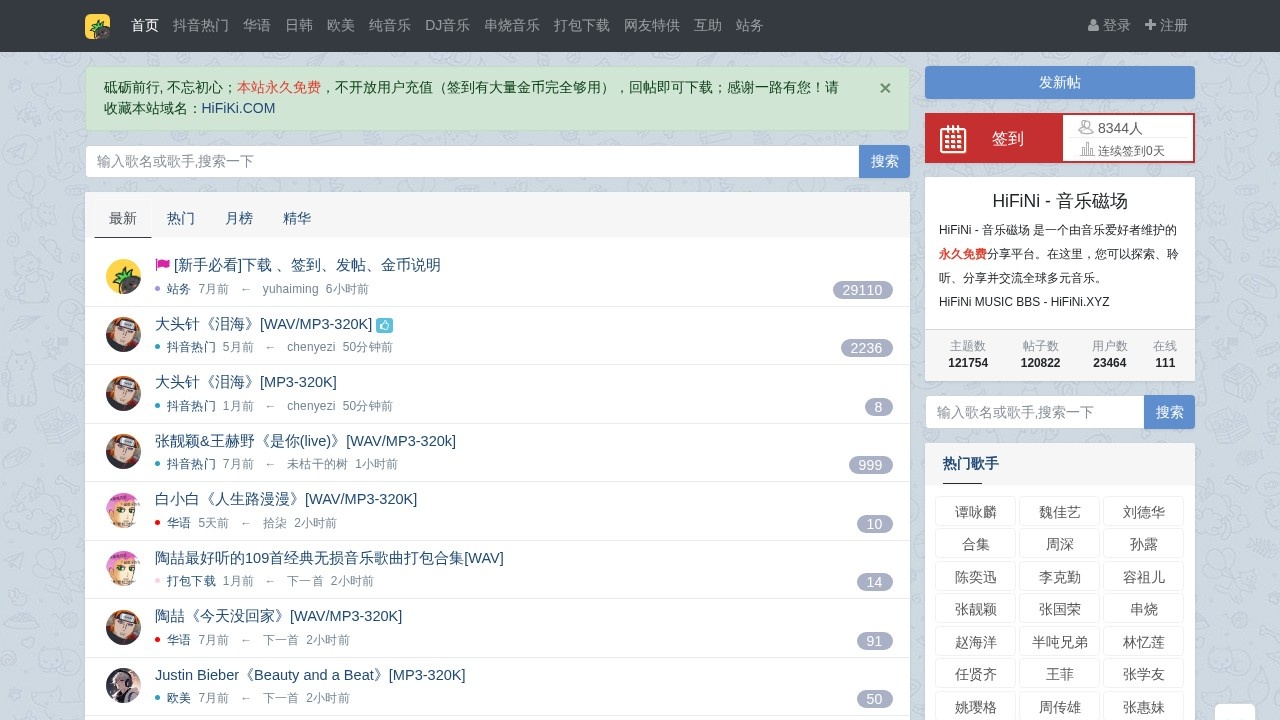This screenshot has width=1280, height=720.
Task: Click the 注册 register link
Action: click(1167, 25)
